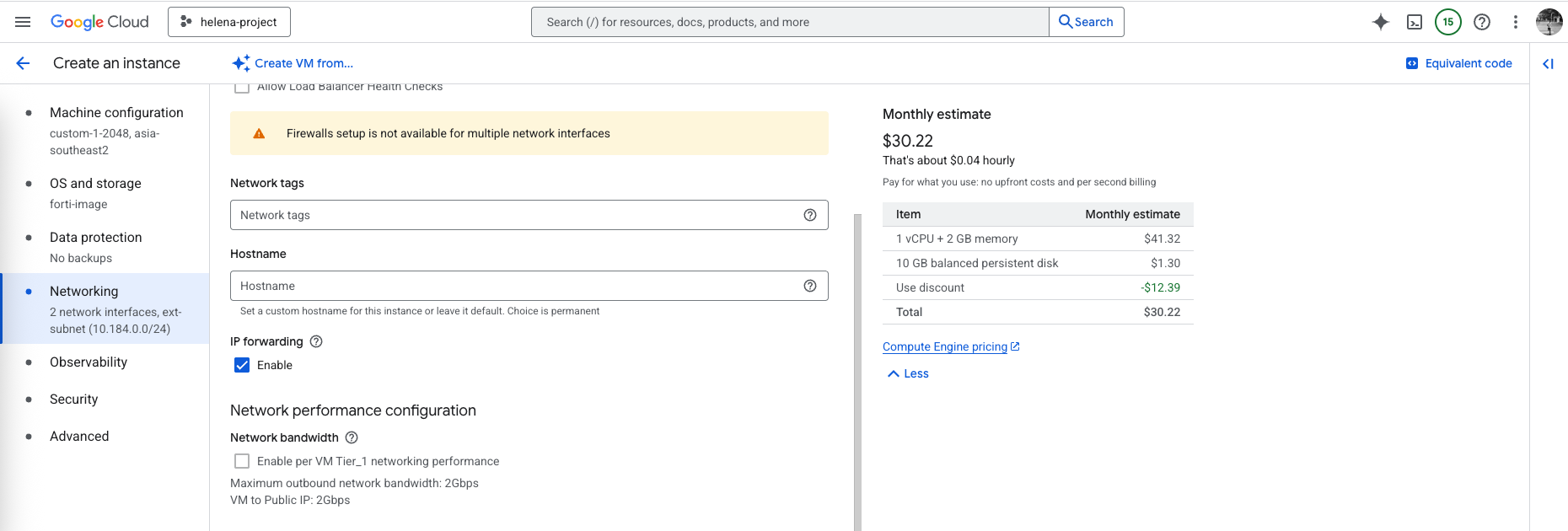Click the back arrow beside Create an instance
1568x531 pixels.
(23, 63)
